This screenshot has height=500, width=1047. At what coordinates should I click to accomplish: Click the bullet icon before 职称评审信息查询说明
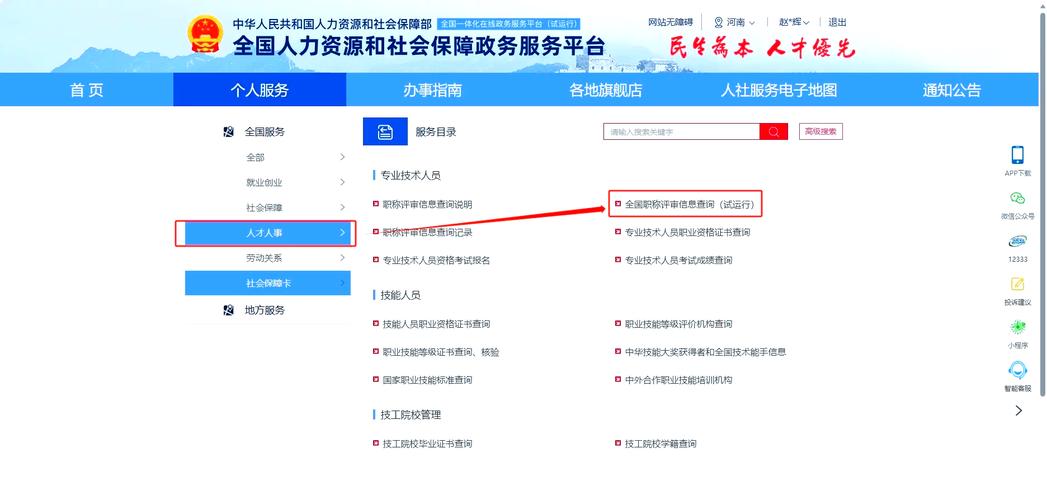376,204
